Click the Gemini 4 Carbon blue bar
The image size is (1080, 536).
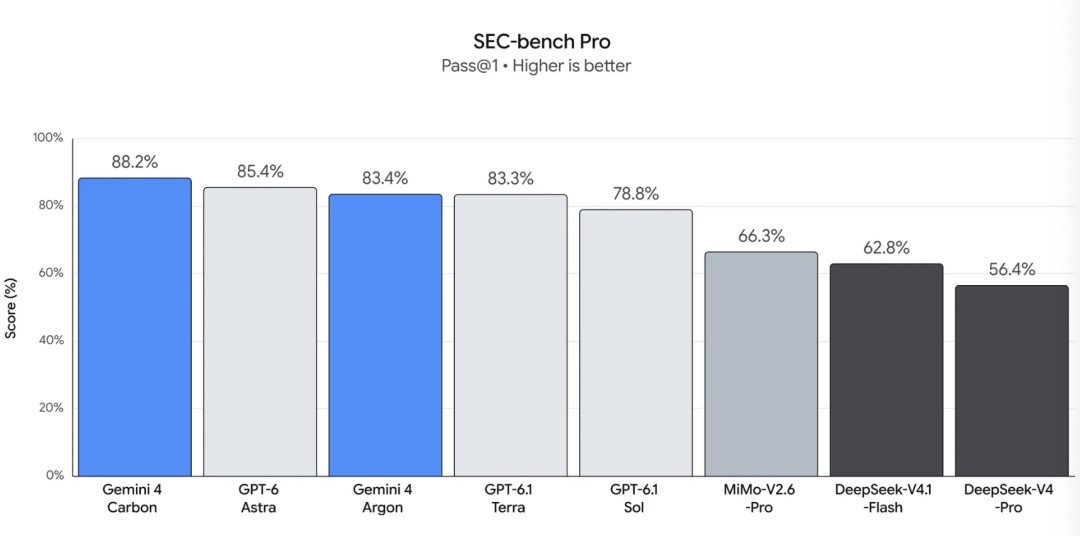(135, 327)
